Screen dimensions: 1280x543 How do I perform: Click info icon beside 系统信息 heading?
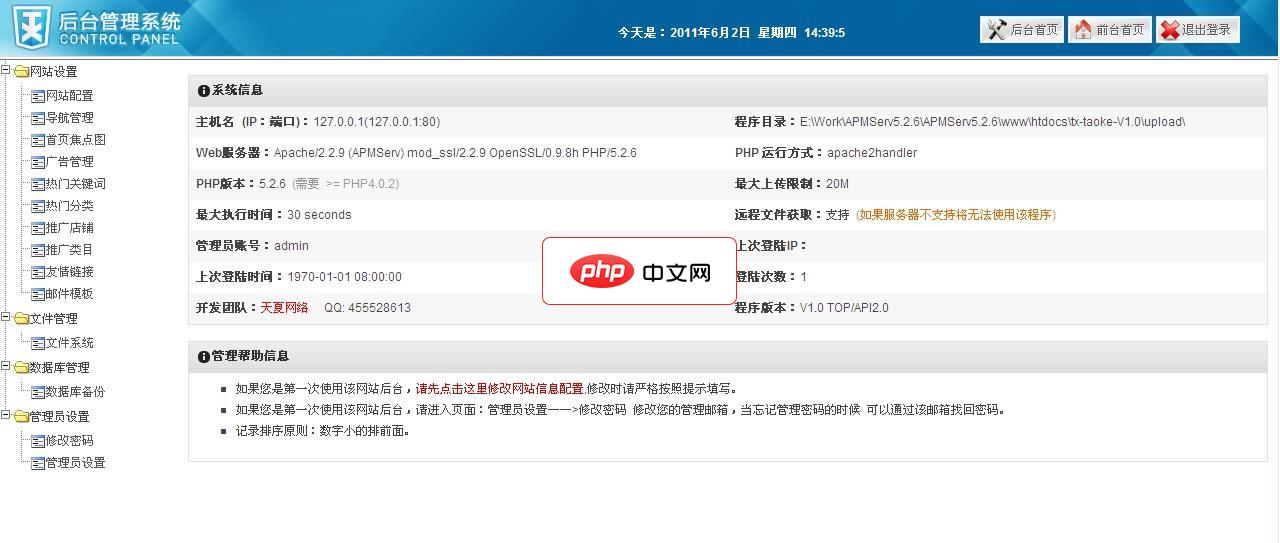click(204, 90)
